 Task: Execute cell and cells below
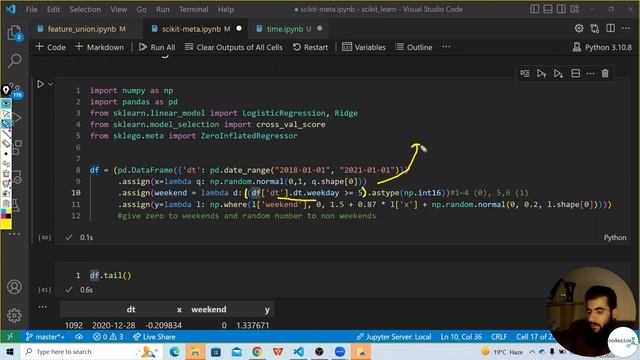[x=558, y=73]
